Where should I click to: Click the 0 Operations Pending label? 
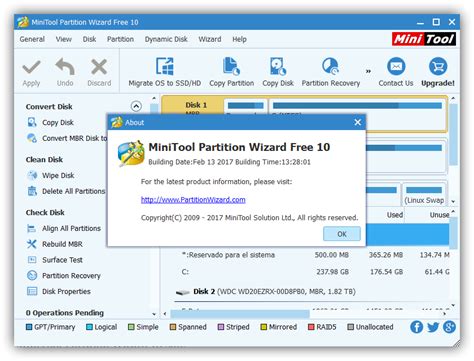point(65,313)
